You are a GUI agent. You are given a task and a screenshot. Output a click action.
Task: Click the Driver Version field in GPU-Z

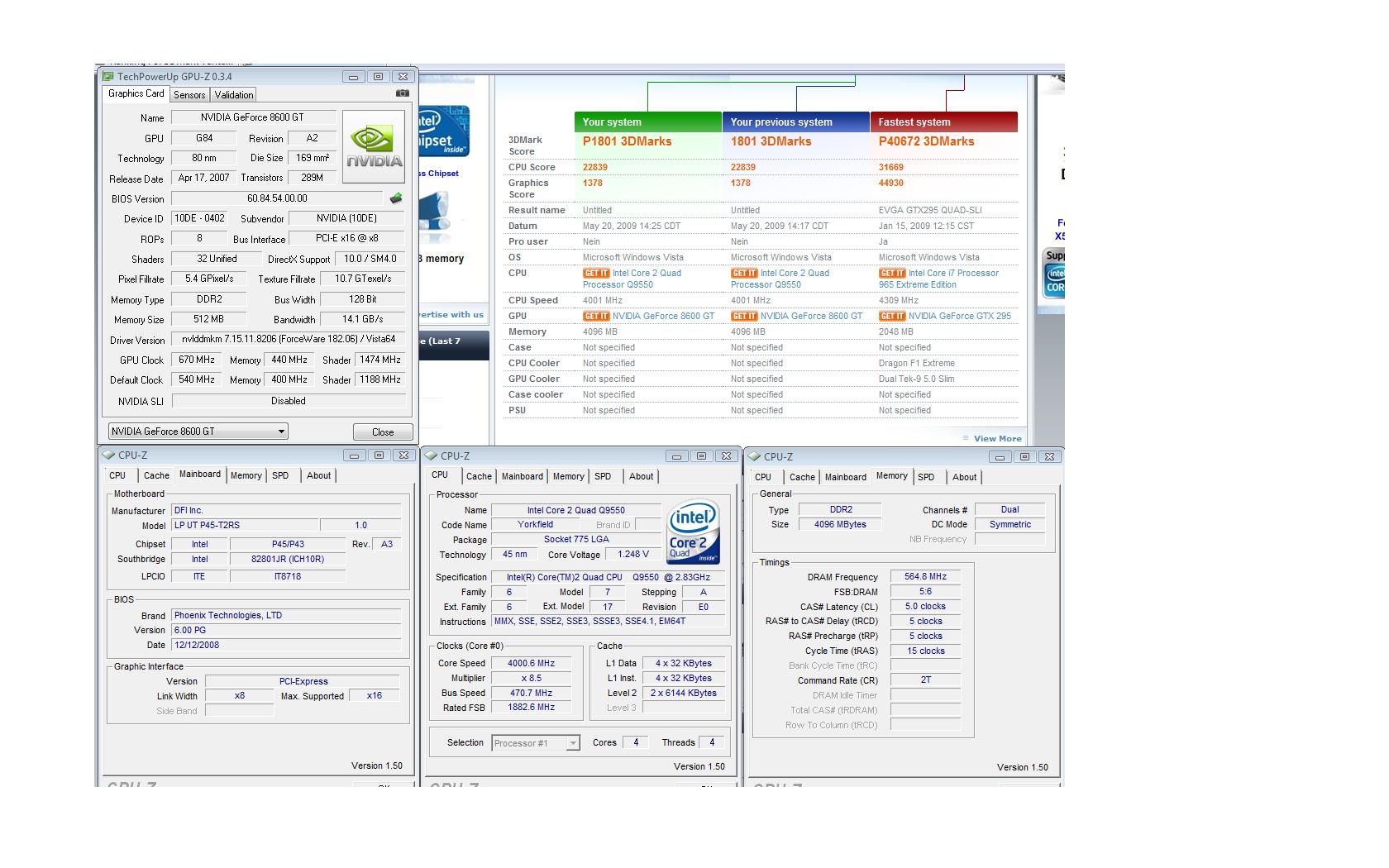289,339
